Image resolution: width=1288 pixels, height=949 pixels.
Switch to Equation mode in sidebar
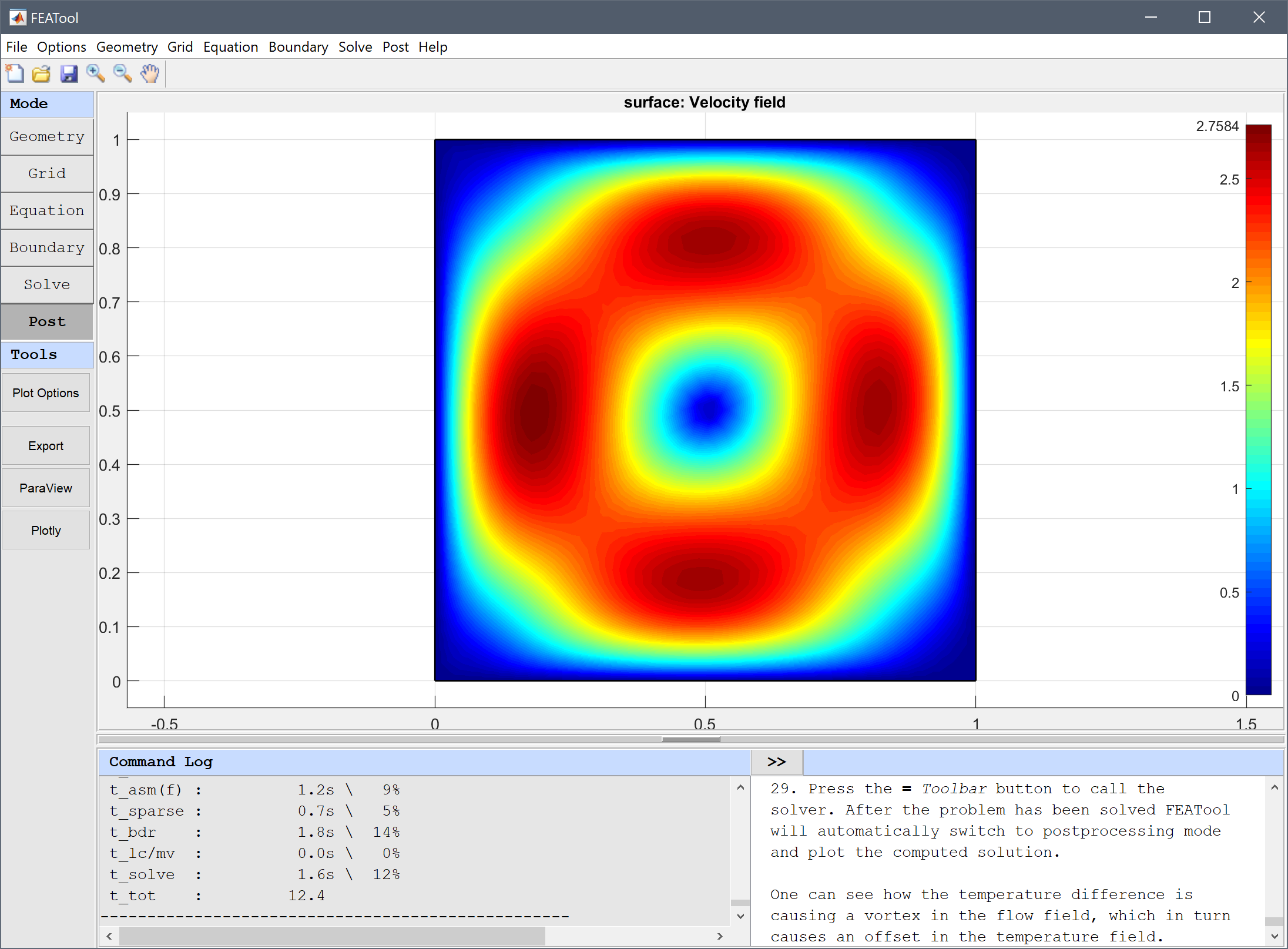point(47,211)
